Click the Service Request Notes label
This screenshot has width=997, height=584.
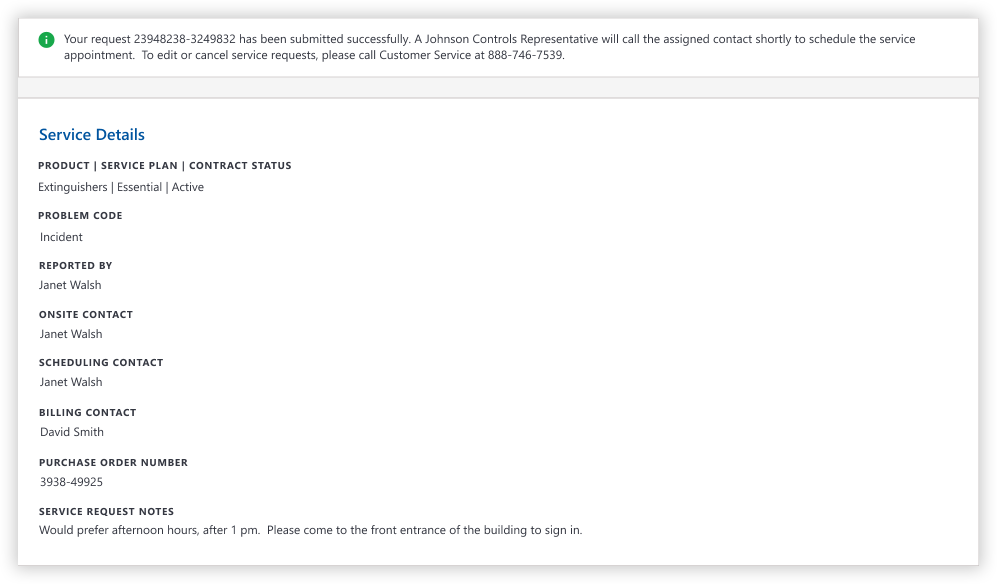click(106, 511)
